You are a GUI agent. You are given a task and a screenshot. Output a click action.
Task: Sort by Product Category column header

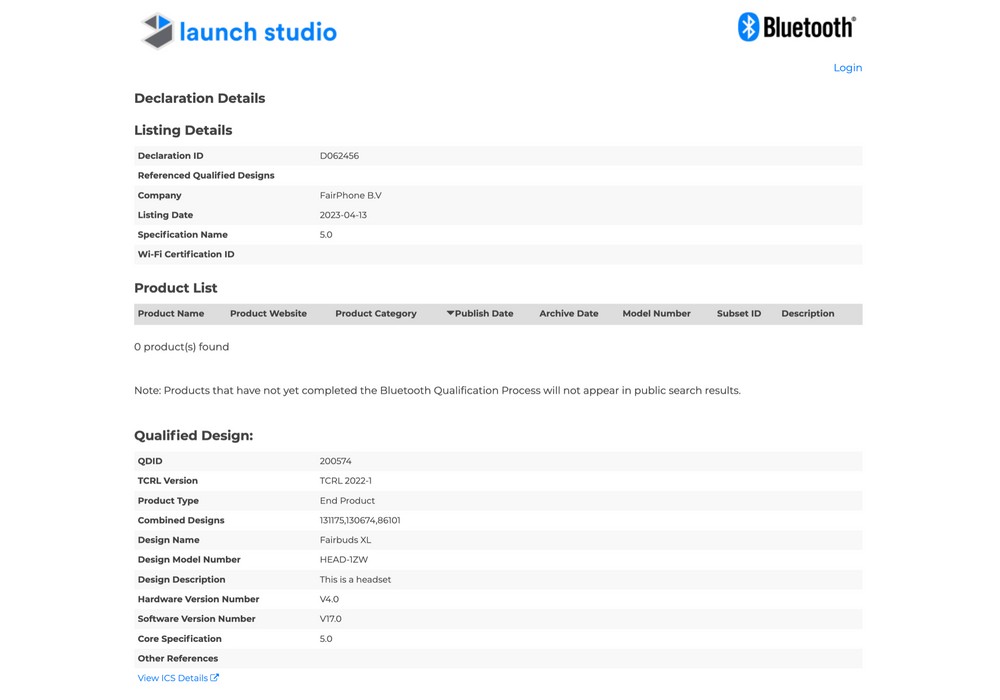coord(376,314)
